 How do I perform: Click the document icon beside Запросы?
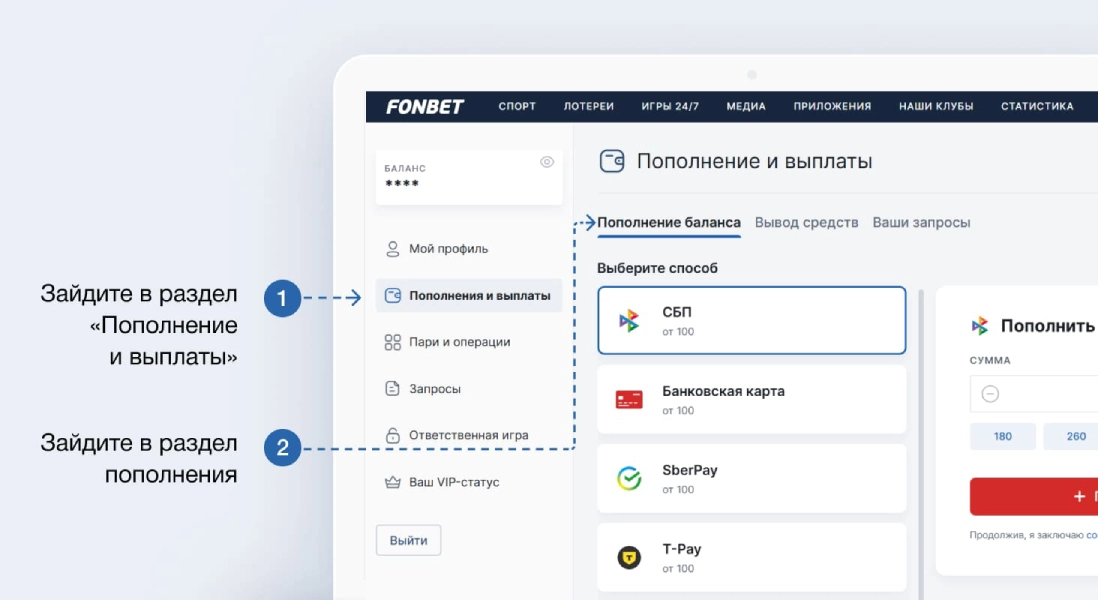click(x=393, y=389)
